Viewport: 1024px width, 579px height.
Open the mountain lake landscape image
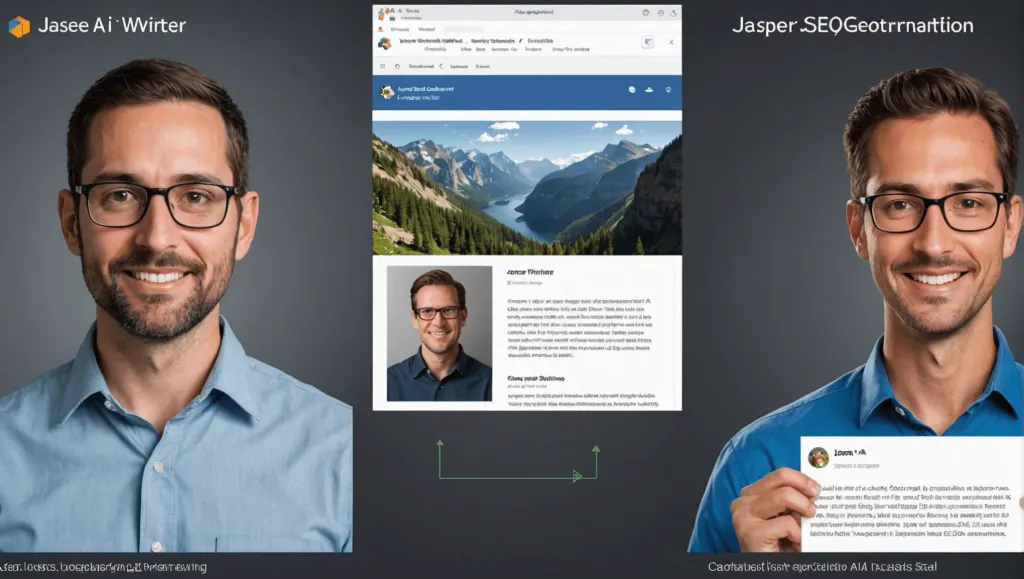(x=527, y=187)
